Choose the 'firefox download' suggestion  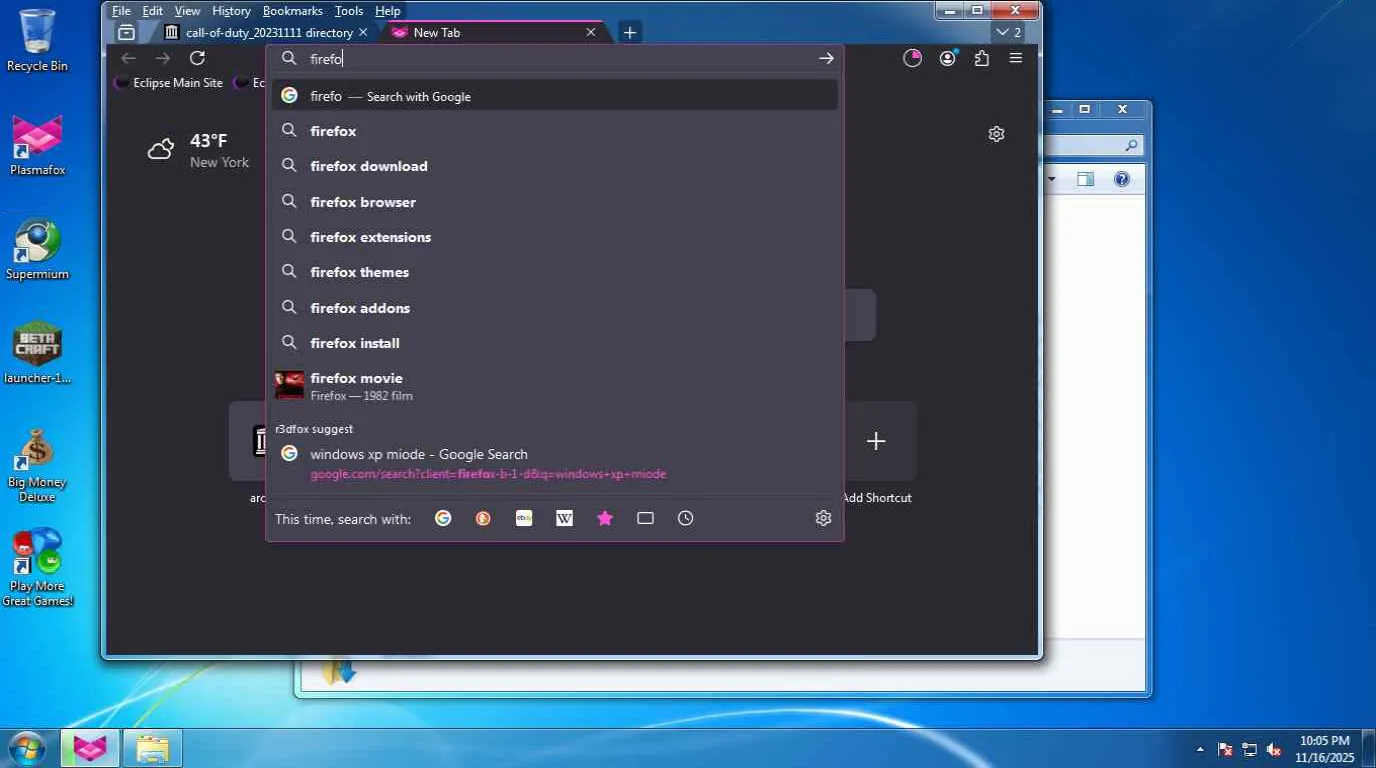pos(555,166)
